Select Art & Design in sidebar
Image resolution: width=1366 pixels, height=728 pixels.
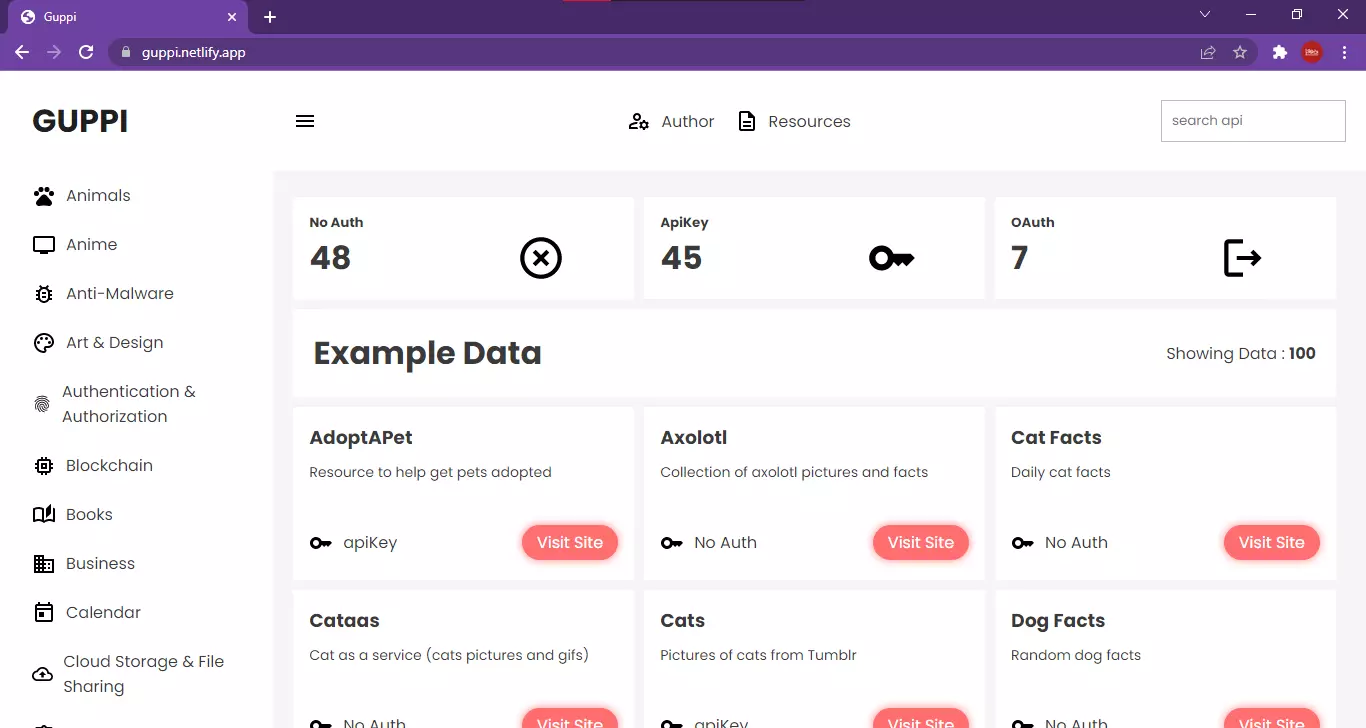[114, 343]
